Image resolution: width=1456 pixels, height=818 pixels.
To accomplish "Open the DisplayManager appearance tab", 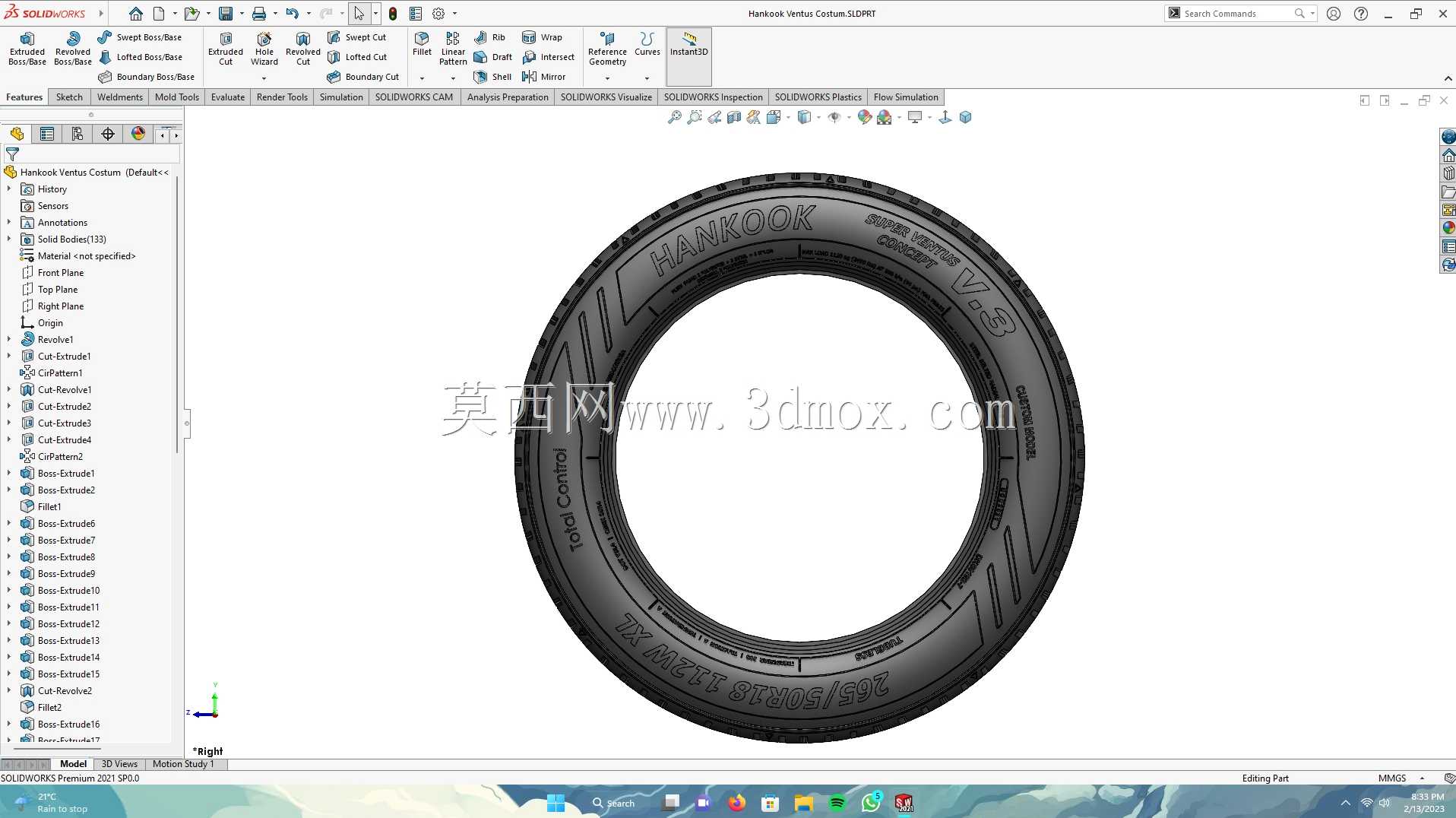I will coord(138,135).
